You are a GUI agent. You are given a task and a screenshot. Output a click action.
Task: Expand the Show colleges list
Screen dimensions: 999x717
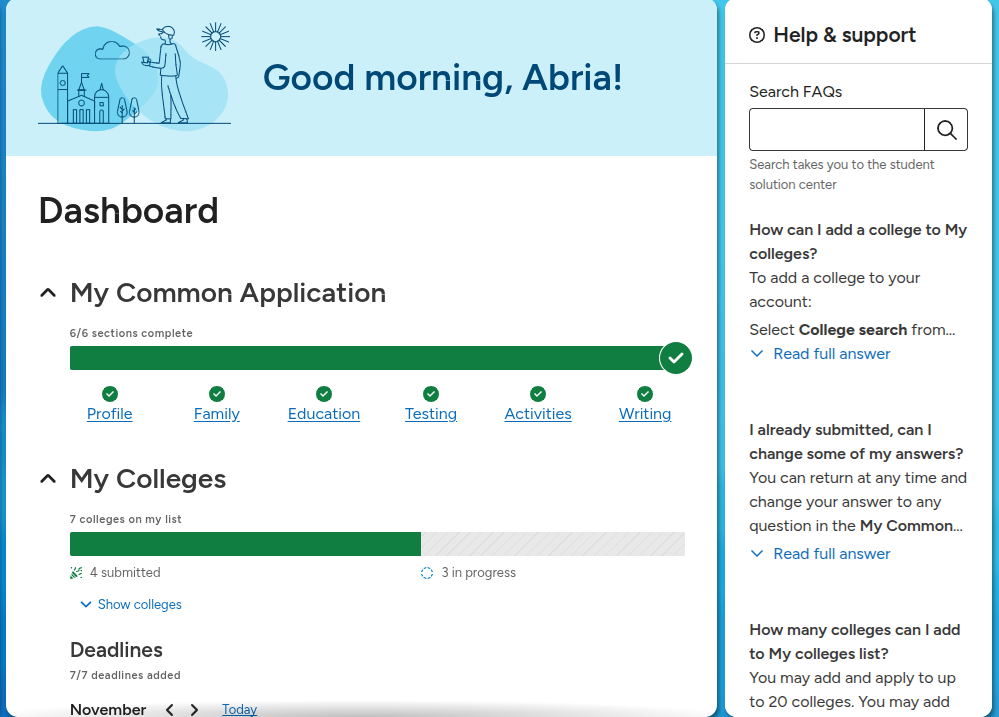coord(131,604)
